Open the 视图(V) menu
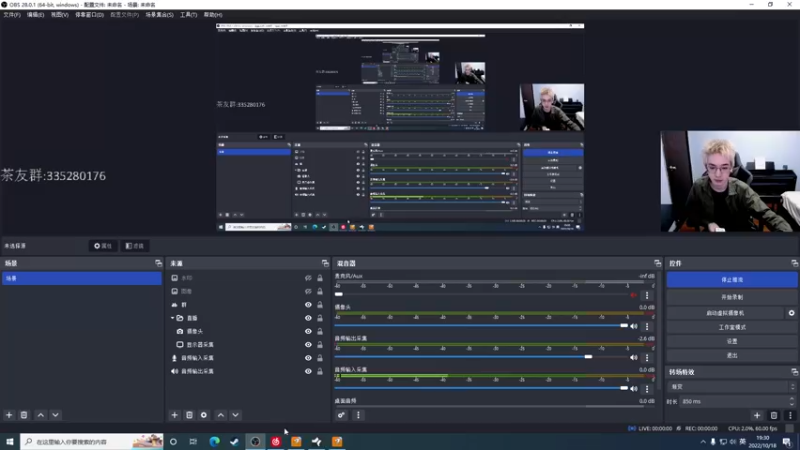 [59, 15]
